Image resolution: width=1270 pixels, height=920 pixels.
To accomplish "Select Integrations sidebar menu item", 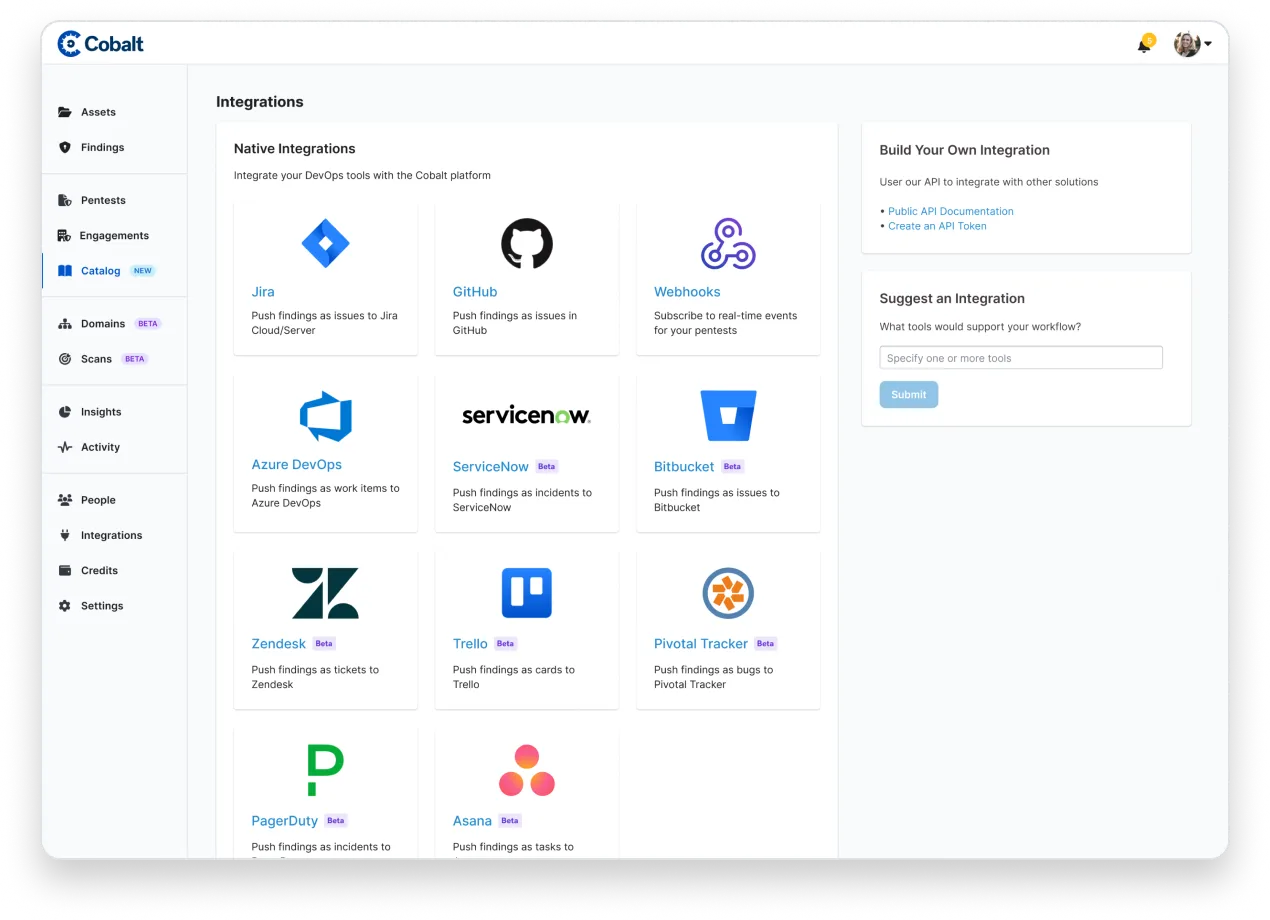I will coord(114,535).
